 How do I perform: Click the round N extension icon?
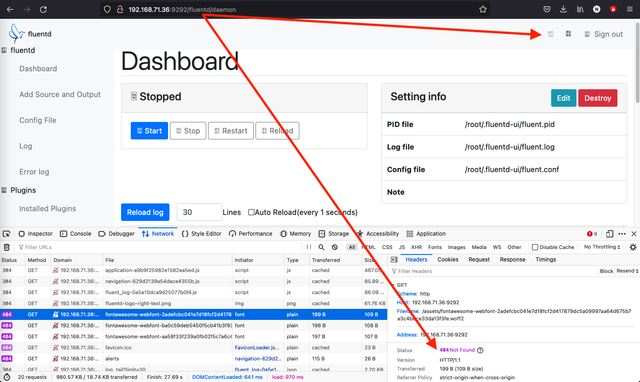click(596, 9)
